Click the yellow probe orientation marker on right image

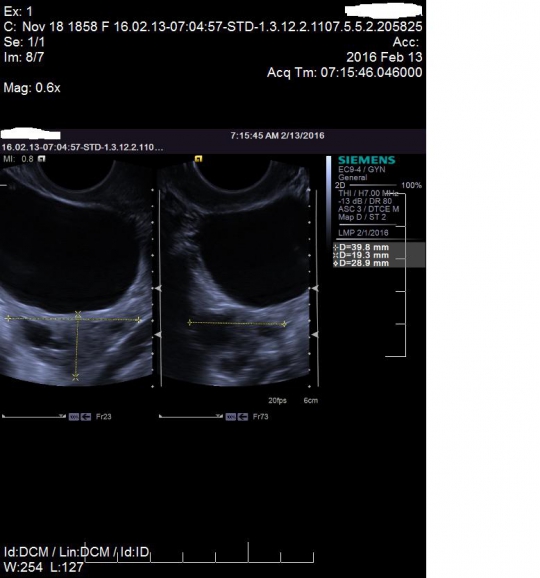click(x=199, y=159)
